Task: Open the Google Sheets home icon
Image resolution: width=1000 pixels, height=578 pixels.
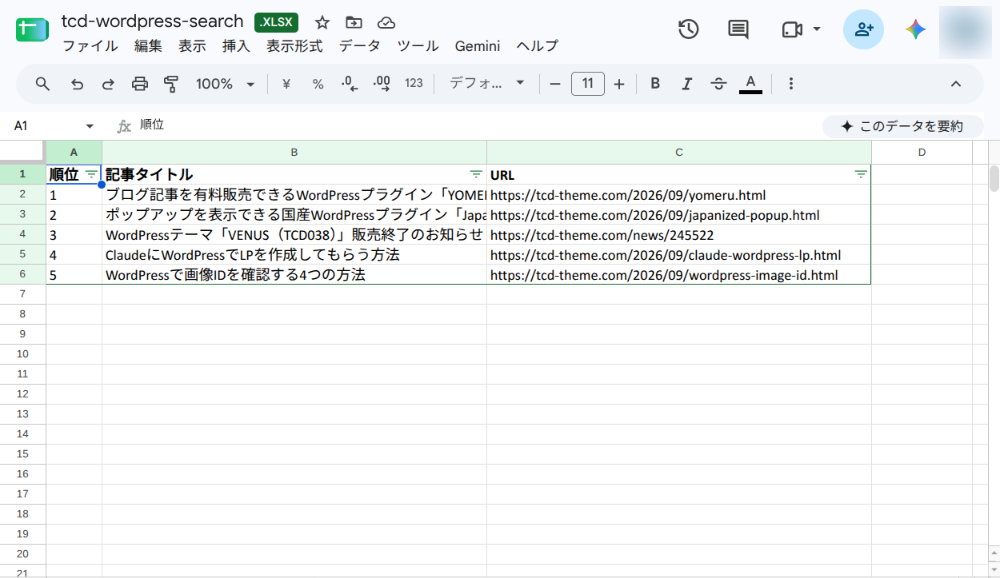Action: pyautogui.click(x=32, y=29)
